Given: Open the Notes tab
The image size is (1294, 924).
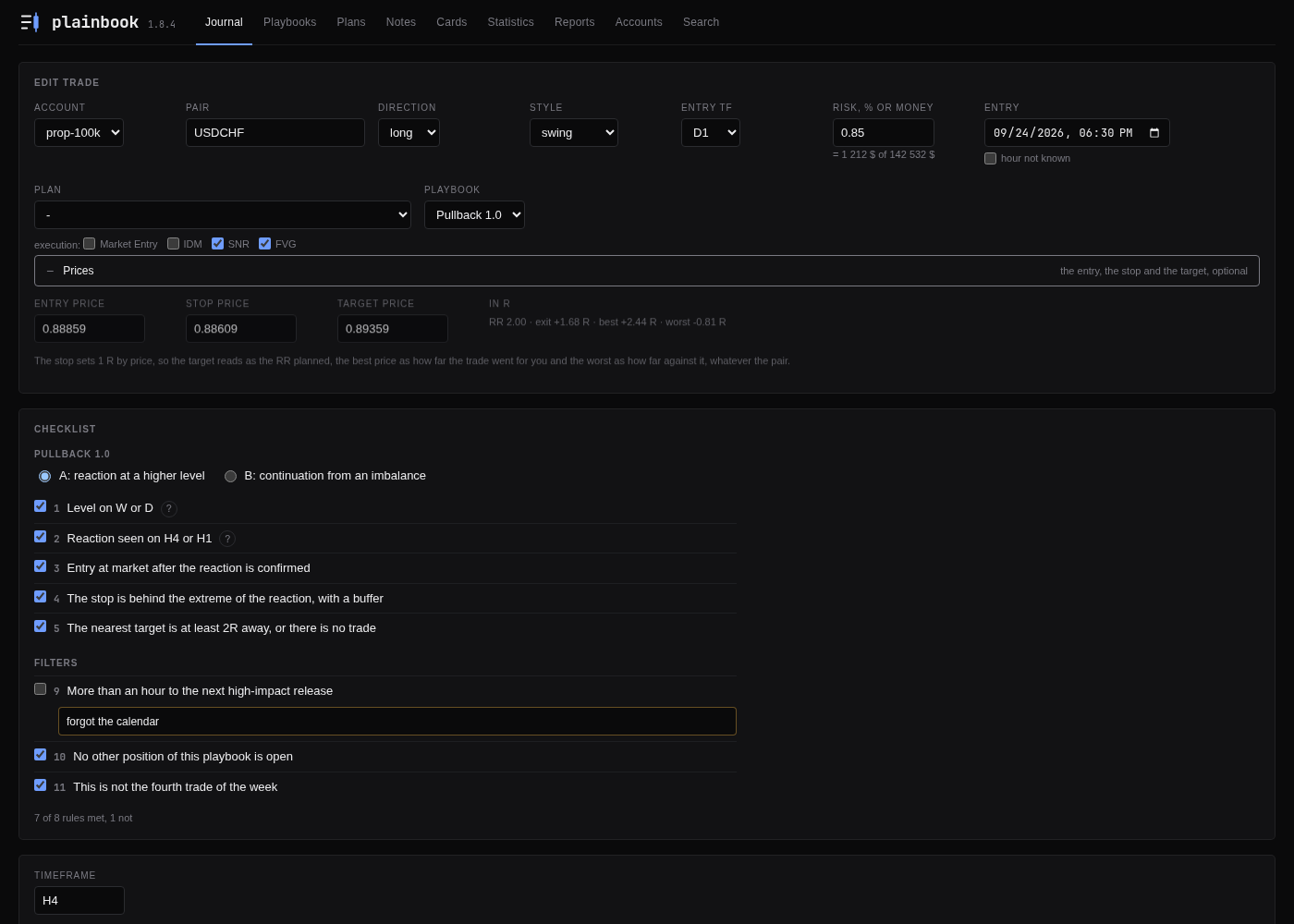Looking at the screenshot, I should 401,22.
